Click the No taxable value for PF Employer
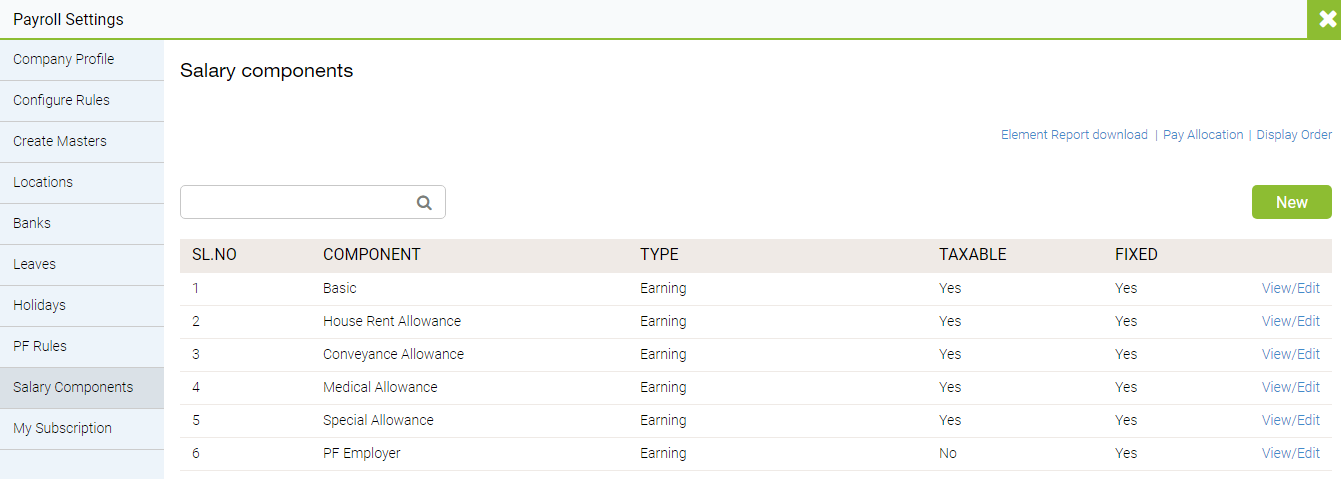The height and width of the screenshot is (479, 1341). pyautogui.click(x=948, y=453)
